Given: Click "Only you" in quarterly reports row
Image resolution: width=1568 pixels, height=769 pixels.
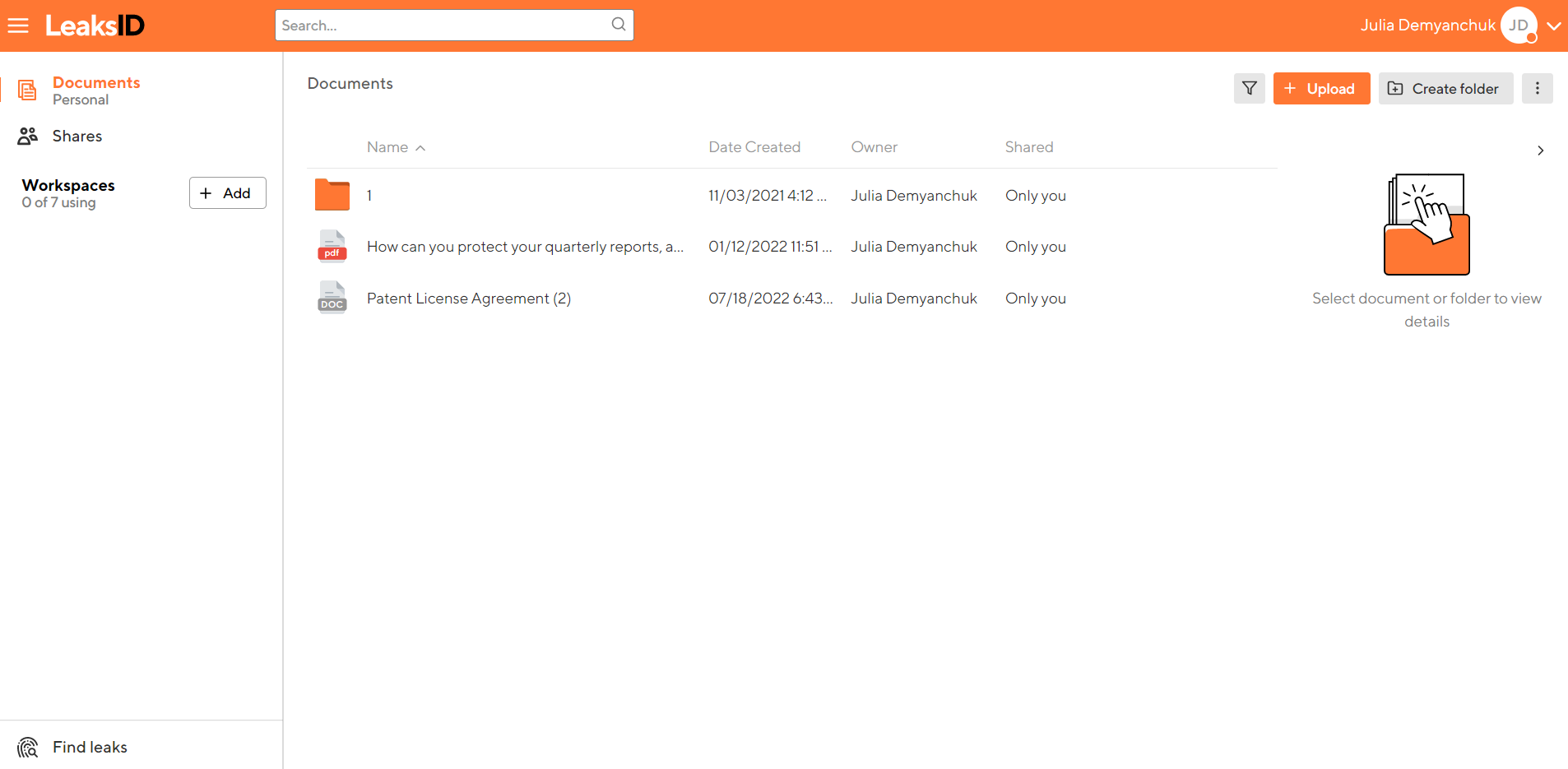Looking at the screenshot, I should click(x=1036, y=247).
